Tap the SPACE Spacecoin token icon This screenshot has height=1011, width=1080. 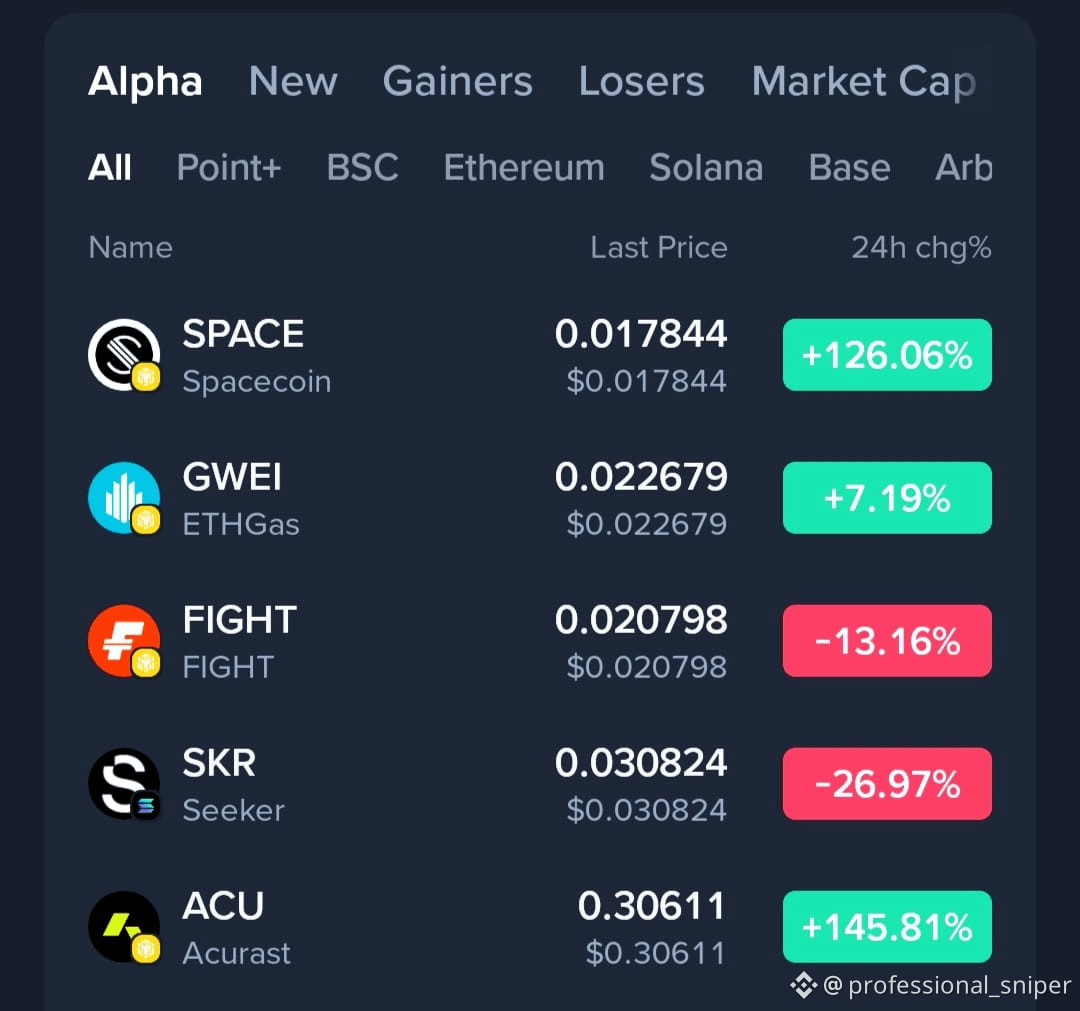pyautogui.click(x=124, y=355)
